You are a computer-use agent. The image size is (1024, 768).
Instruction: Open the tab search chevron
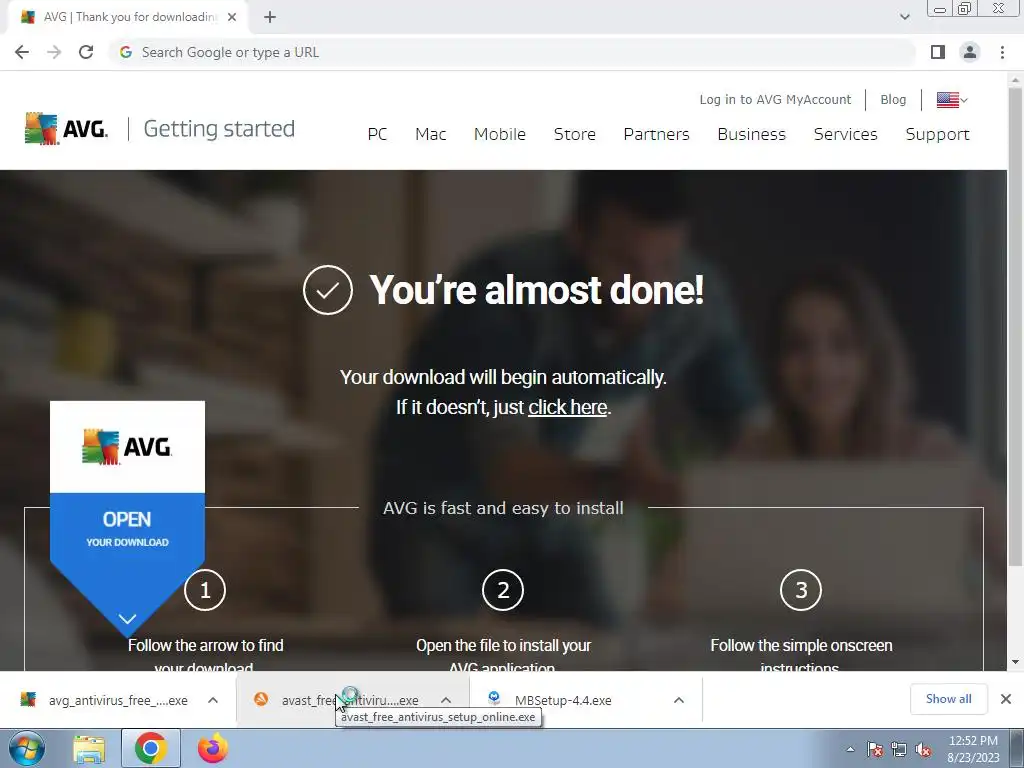point(904,17)
